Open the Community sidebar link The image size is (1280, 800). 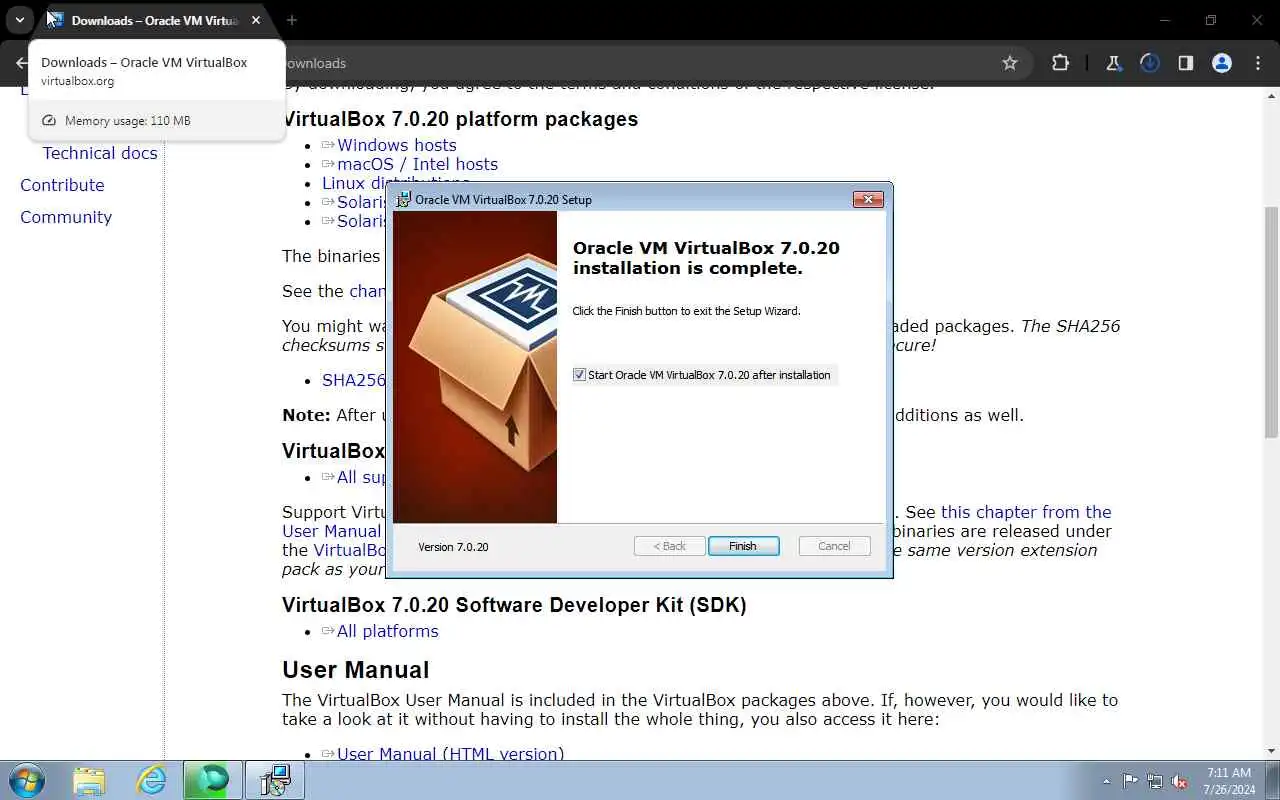point(66,217)
